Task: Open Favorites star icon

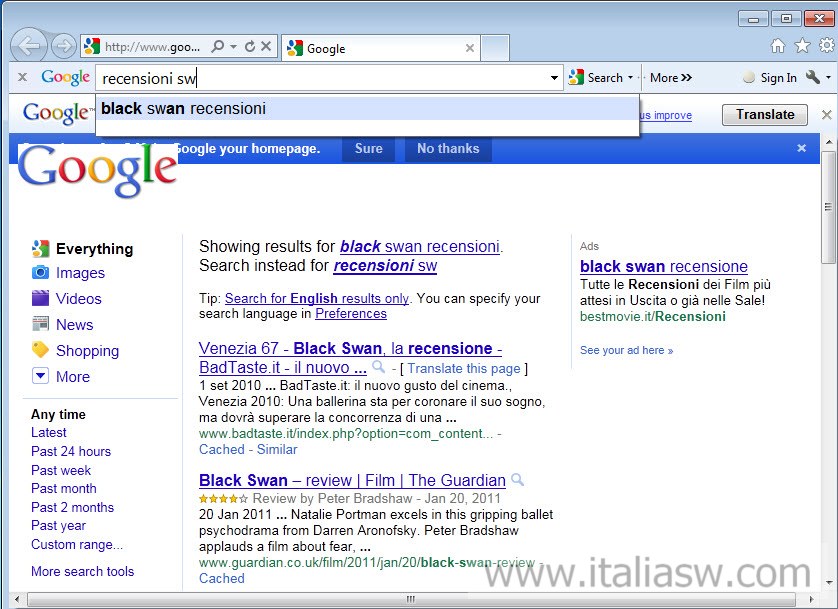Action: [x=802, y=46]
